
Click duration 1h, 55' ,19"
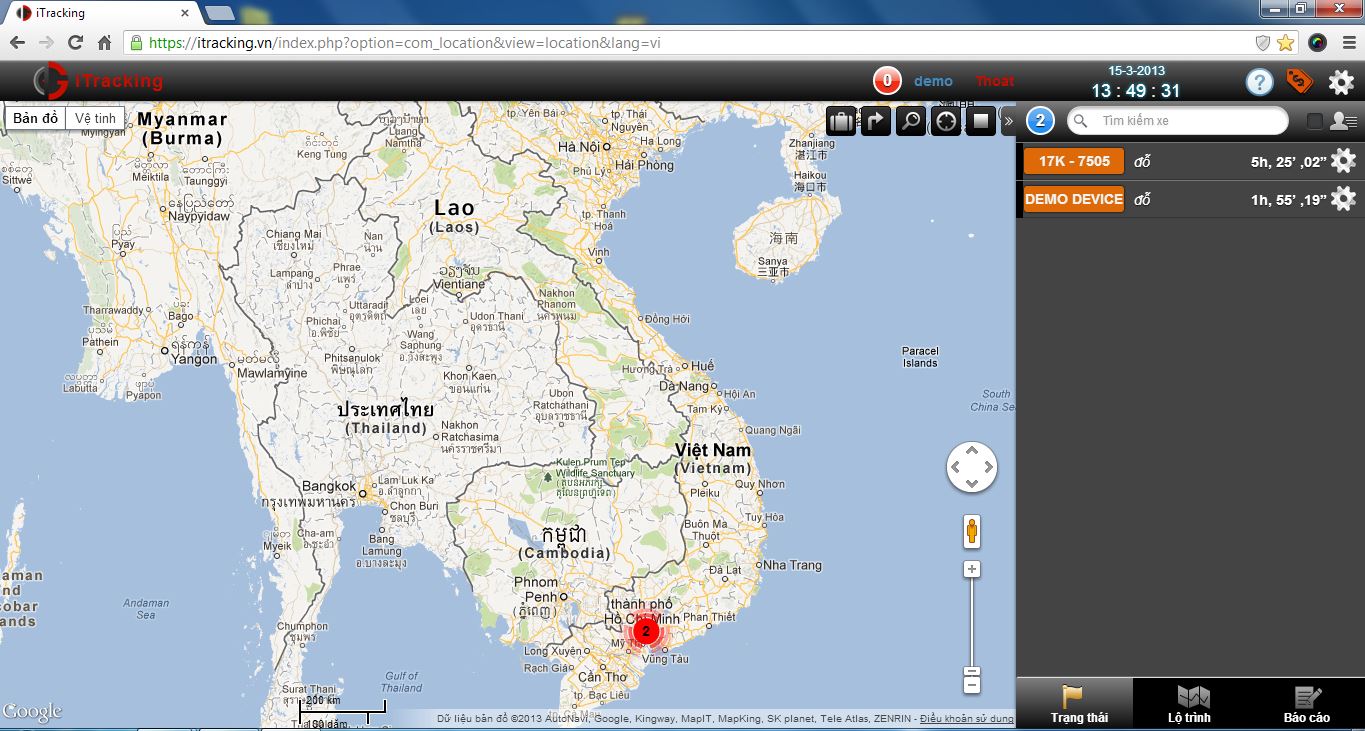click(1288, 199)
